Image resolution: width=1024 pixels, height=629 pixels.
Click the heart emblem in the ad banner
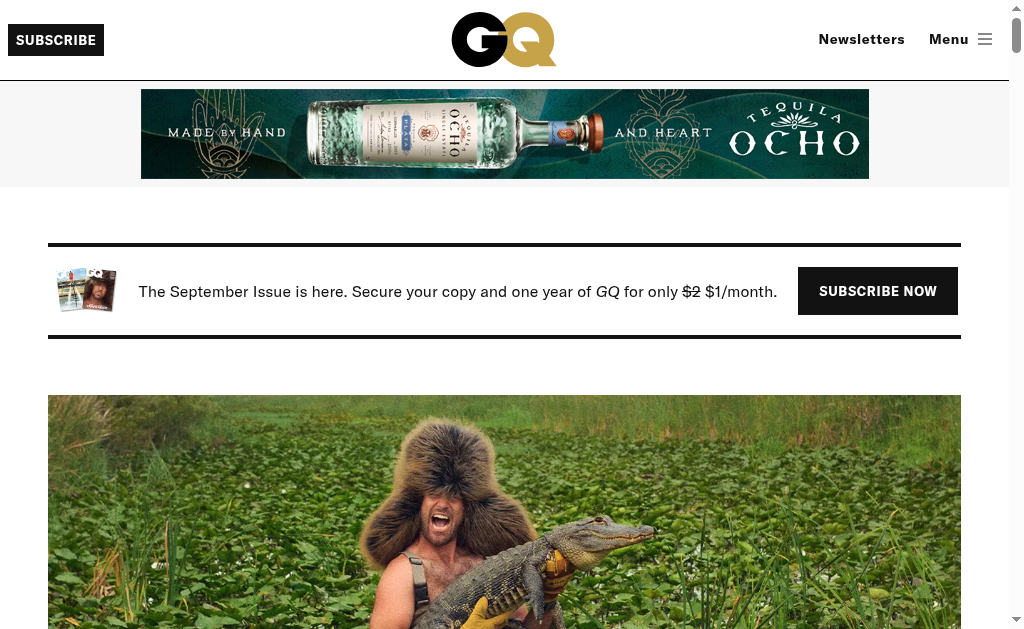[x=662, y=134]
